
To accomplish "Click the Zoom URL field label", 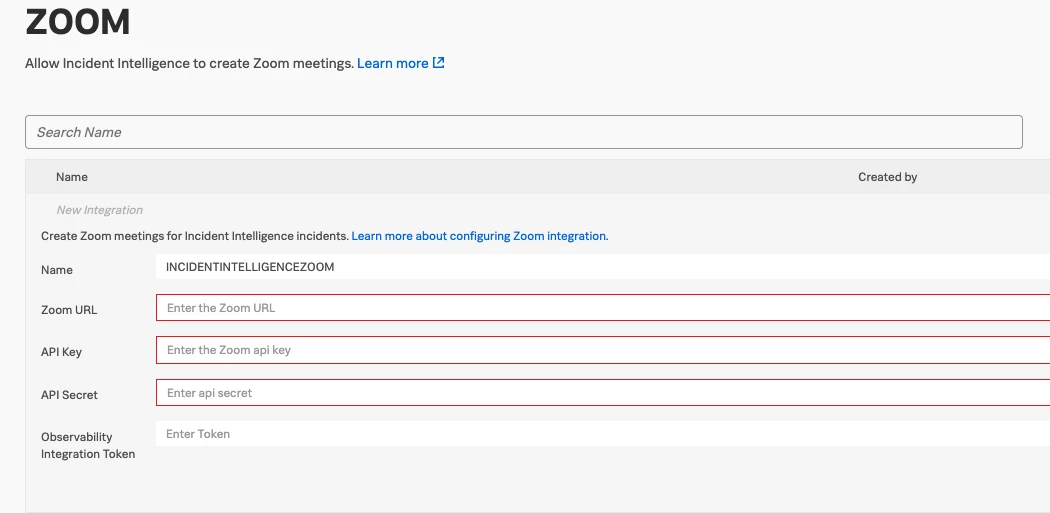I will pos(69,310).
